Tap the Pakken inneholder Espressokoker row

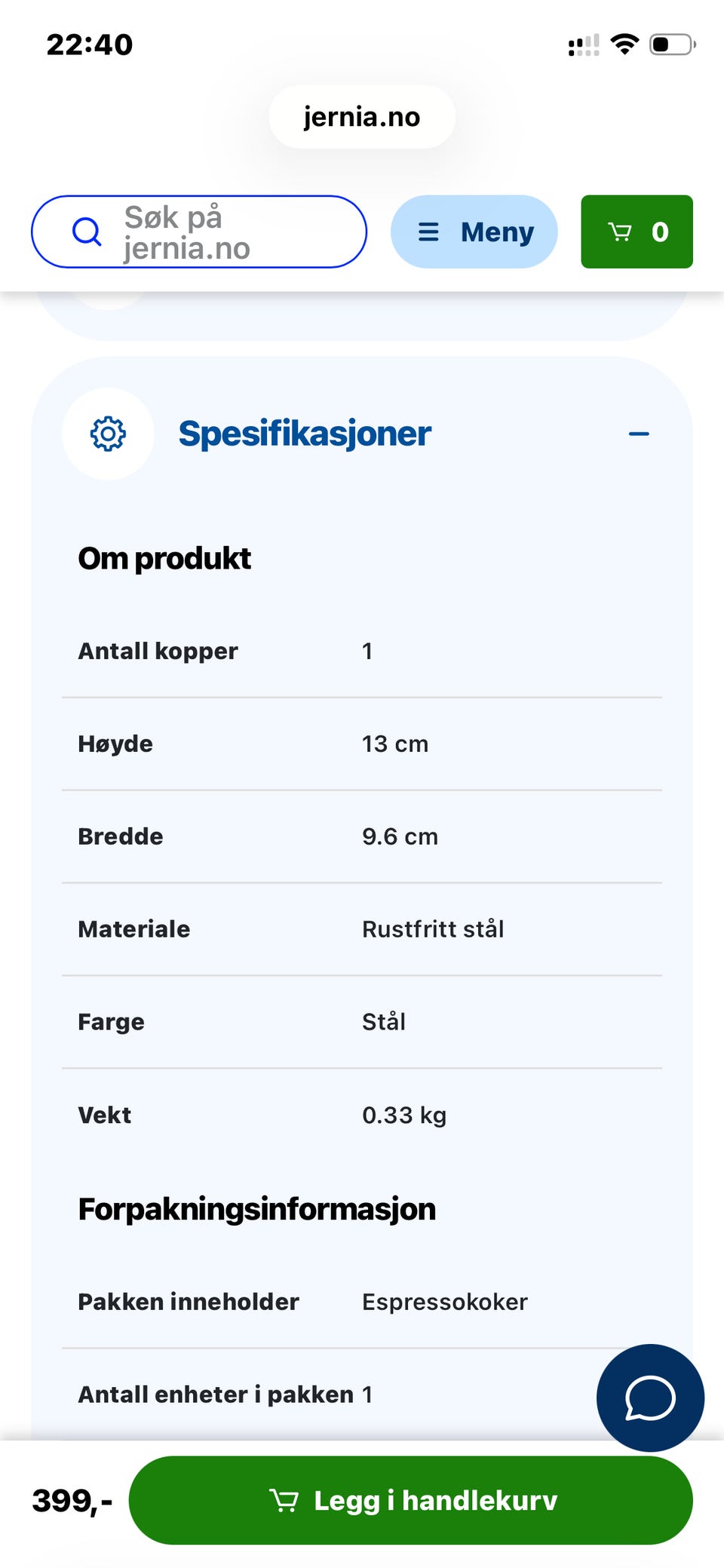pyautogui.click(x=362, y=1302)
